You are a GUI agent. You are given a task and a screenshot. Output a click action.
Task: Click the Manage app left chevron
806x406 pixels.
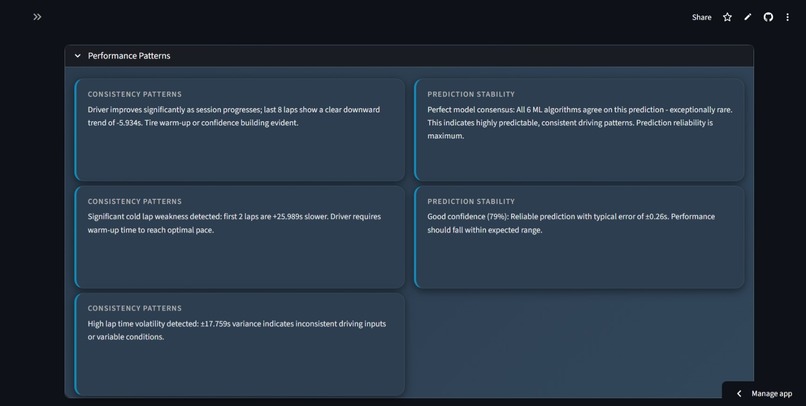click(739, 394)
